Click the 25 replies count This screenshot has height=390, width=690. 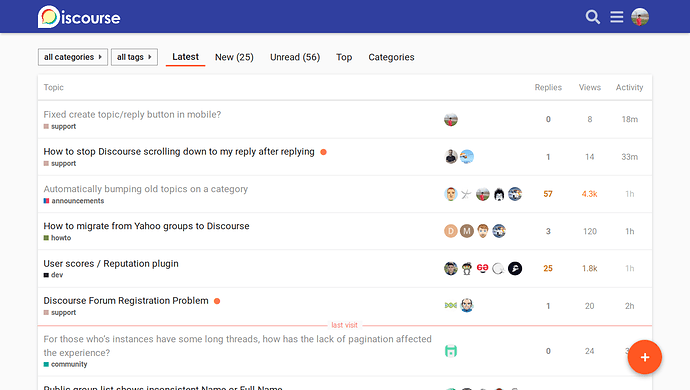tap(548, 268)
